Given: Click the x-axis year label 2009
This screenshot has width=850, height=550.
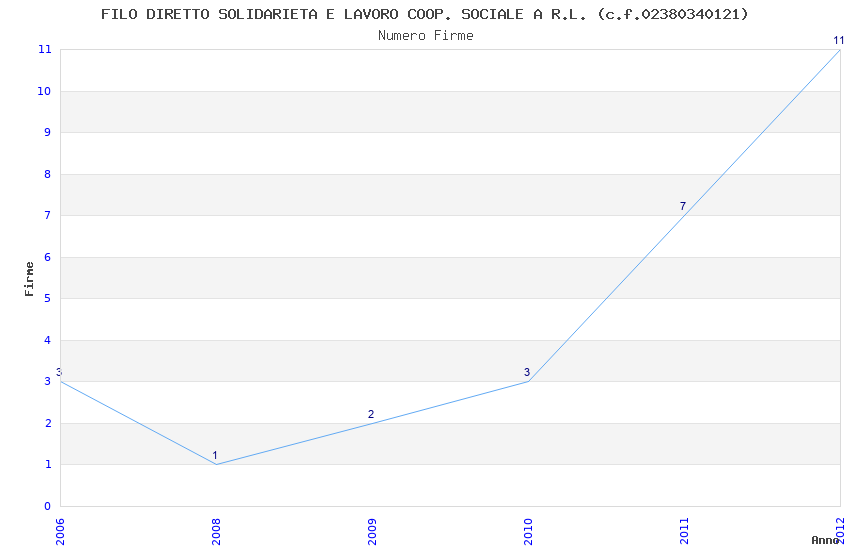Looking at the screenshot, I should pos(372,532).
